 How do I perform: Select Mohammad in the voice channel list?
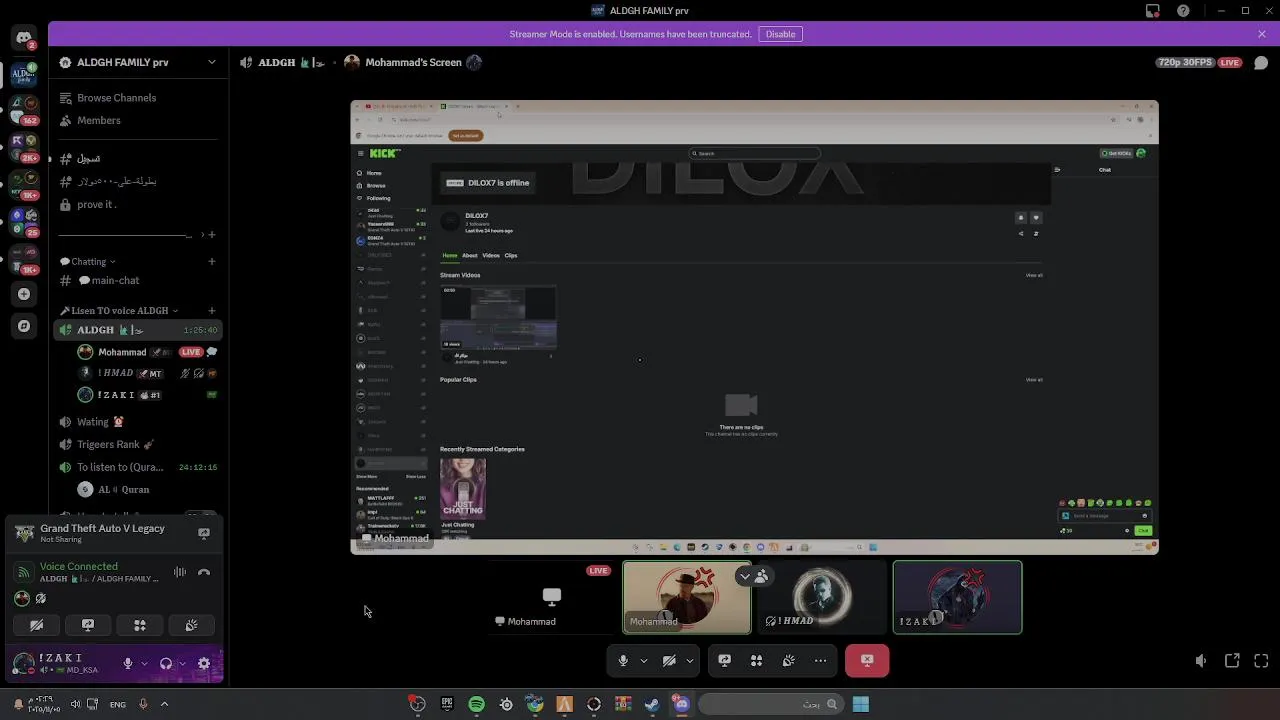click(x=148, y=352)
